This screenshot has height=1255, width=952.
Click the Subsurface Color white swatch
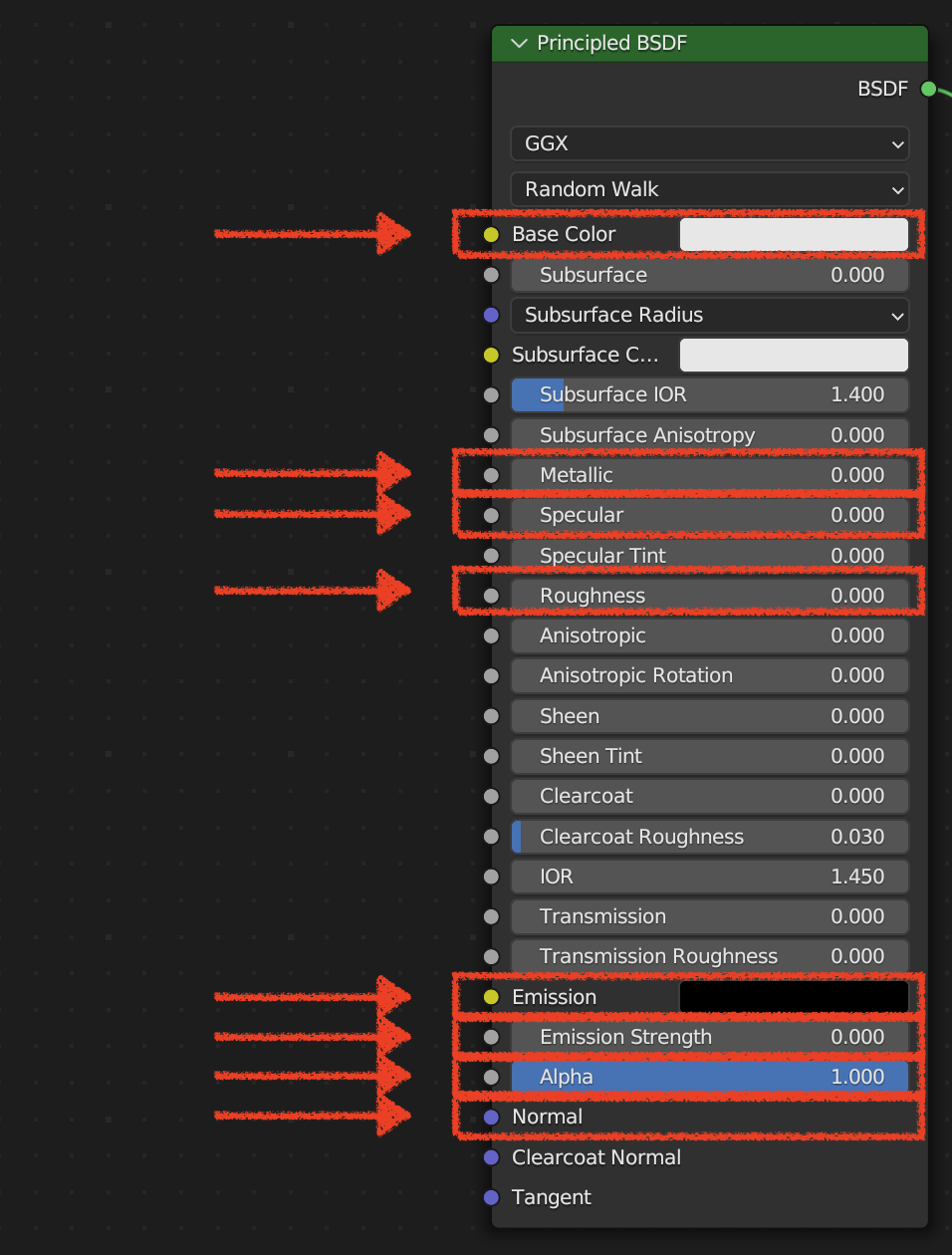pyautogui.click(x=793, y=355)
